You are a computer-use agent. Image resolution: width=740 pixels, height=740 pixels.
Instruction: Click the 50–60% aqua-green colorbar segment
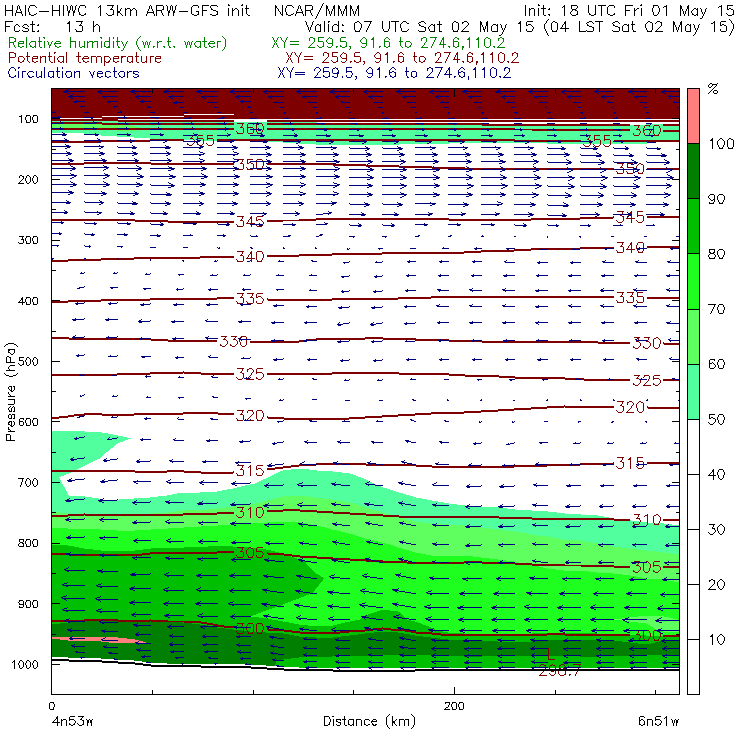click(693, 392)
